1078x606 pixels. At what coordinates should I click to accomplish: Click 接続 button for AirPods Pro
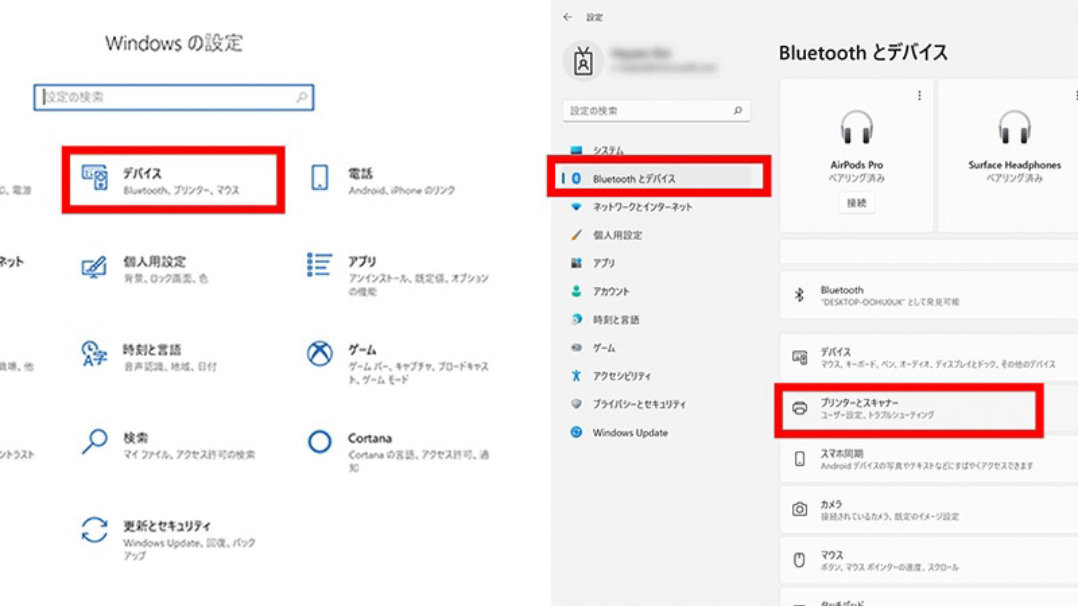(857, 203)
